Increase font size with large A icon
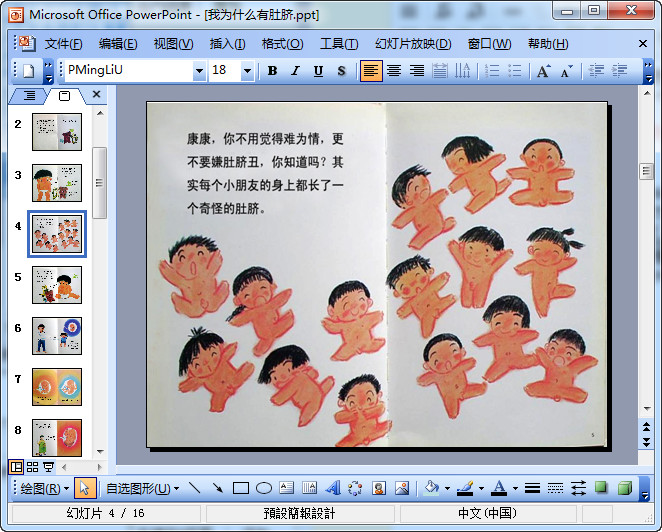 click(543, 71)
